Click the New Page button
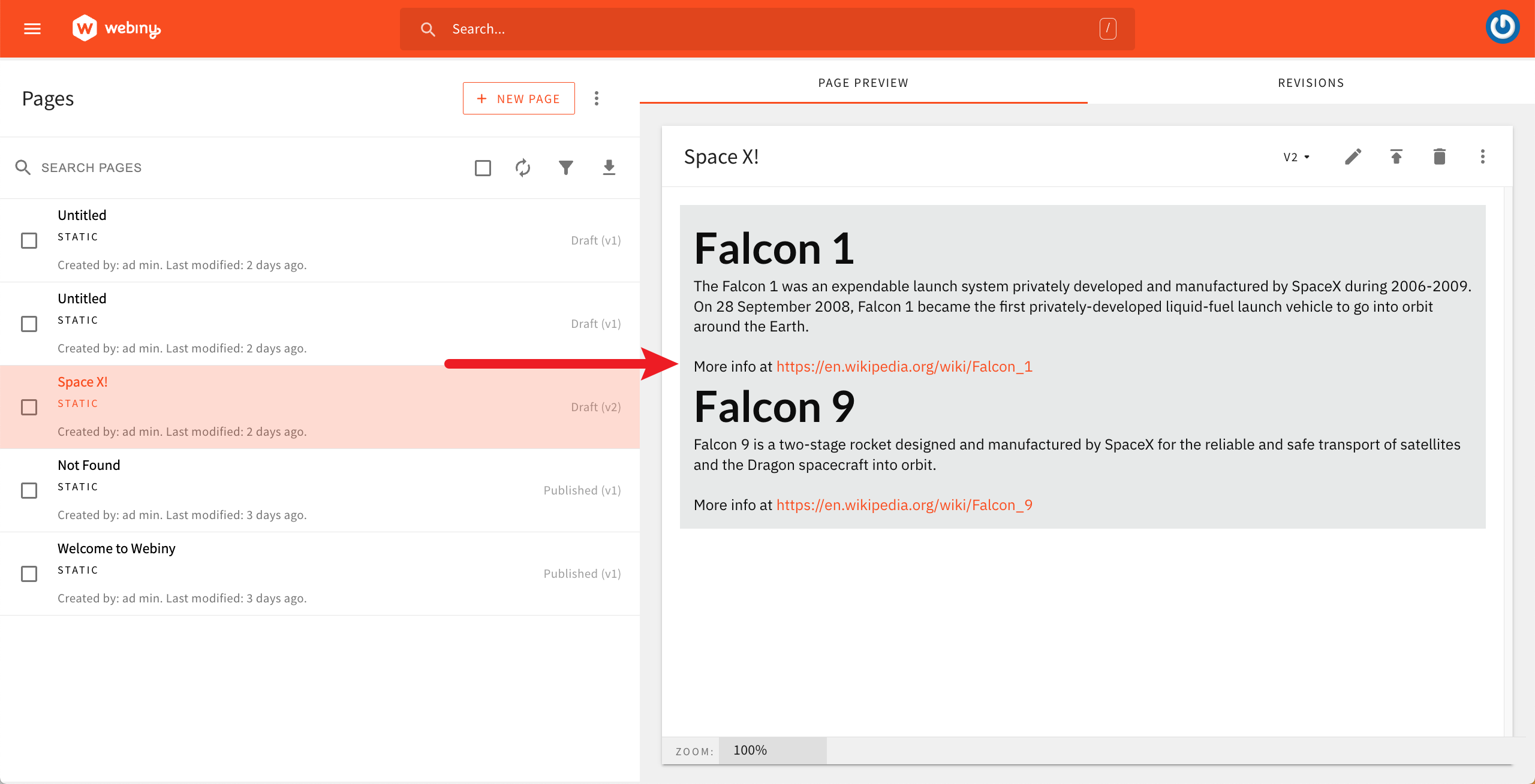The width and height of the screenshot is (1535, 784). 519,98
